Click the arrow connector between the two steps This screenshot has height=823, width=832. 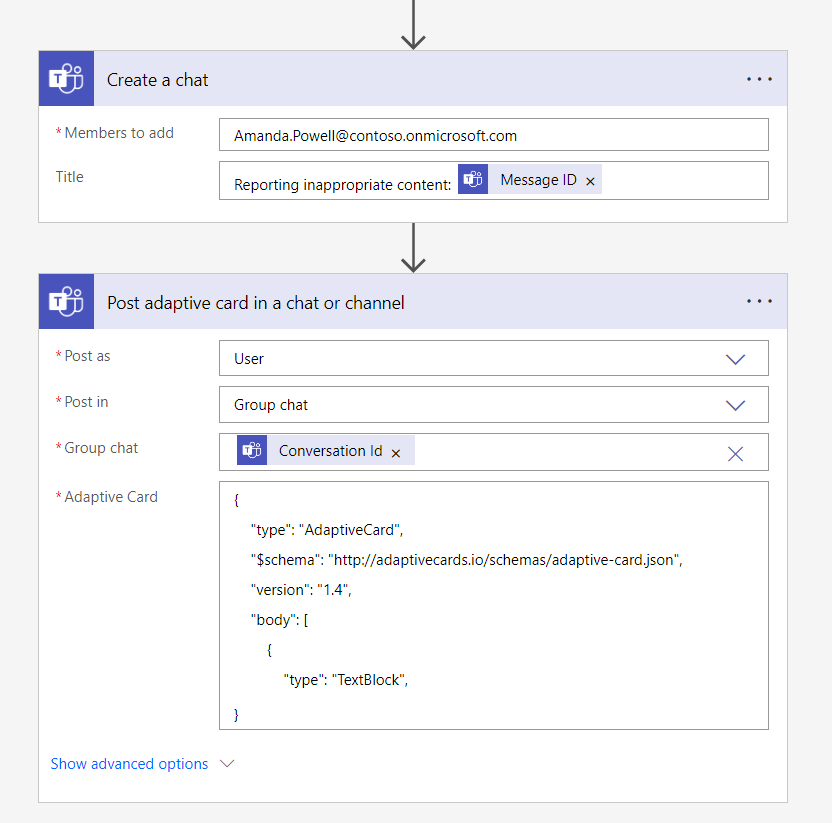413,247
